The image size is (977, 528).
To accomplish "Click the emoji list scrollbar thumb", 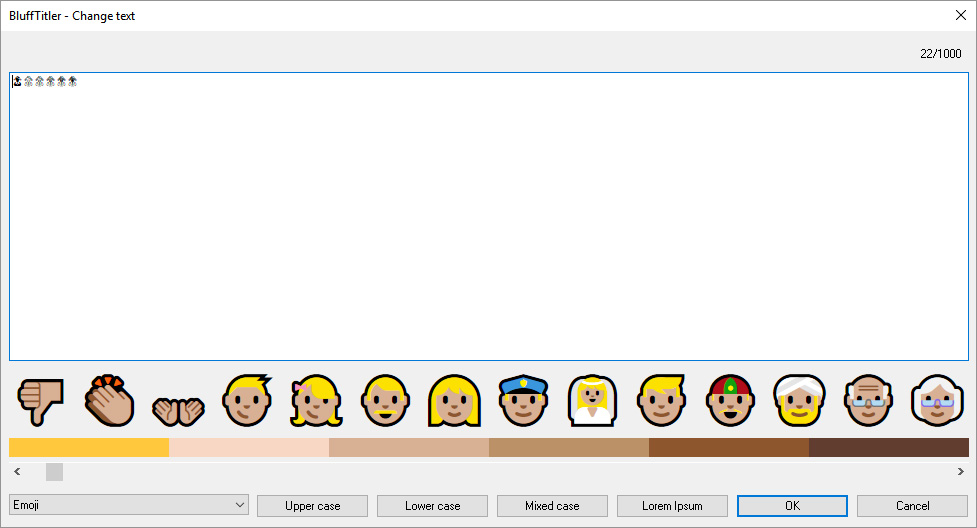I will 54,472.
